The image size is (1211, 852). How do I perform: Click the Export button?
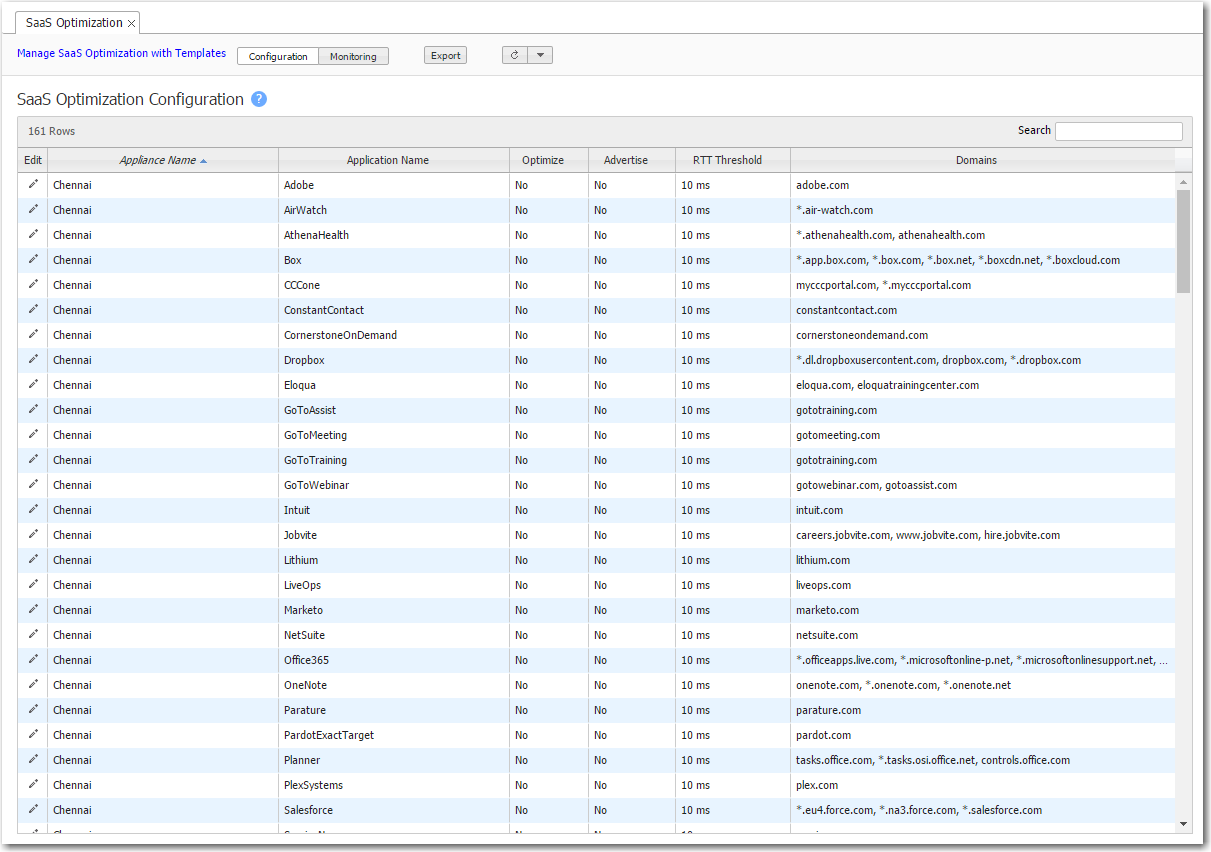(445, 55)
